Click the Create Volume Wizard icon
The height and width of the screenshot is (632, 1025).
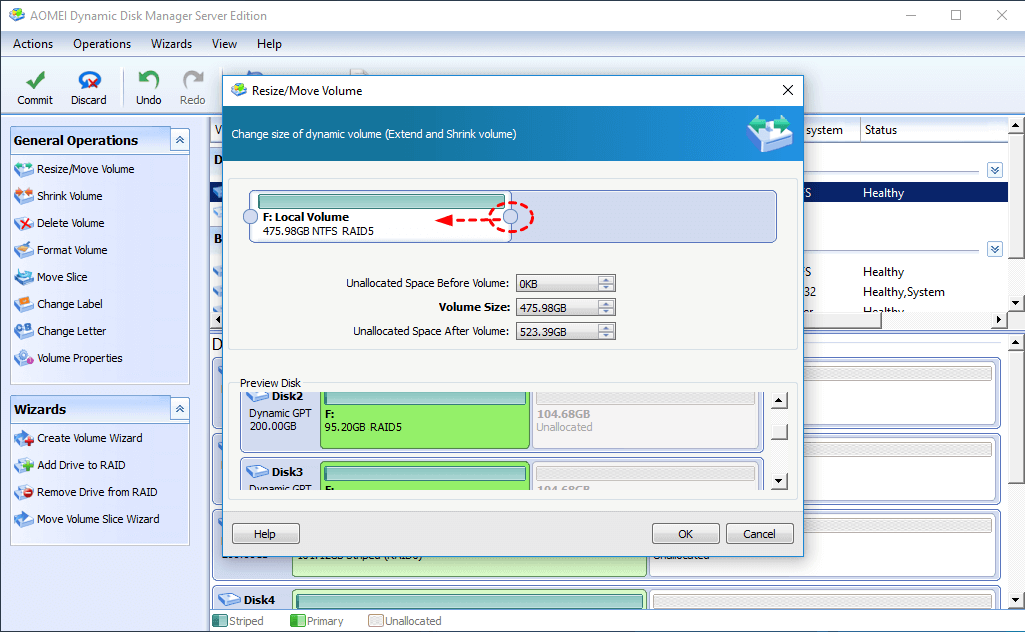point(24,439)
